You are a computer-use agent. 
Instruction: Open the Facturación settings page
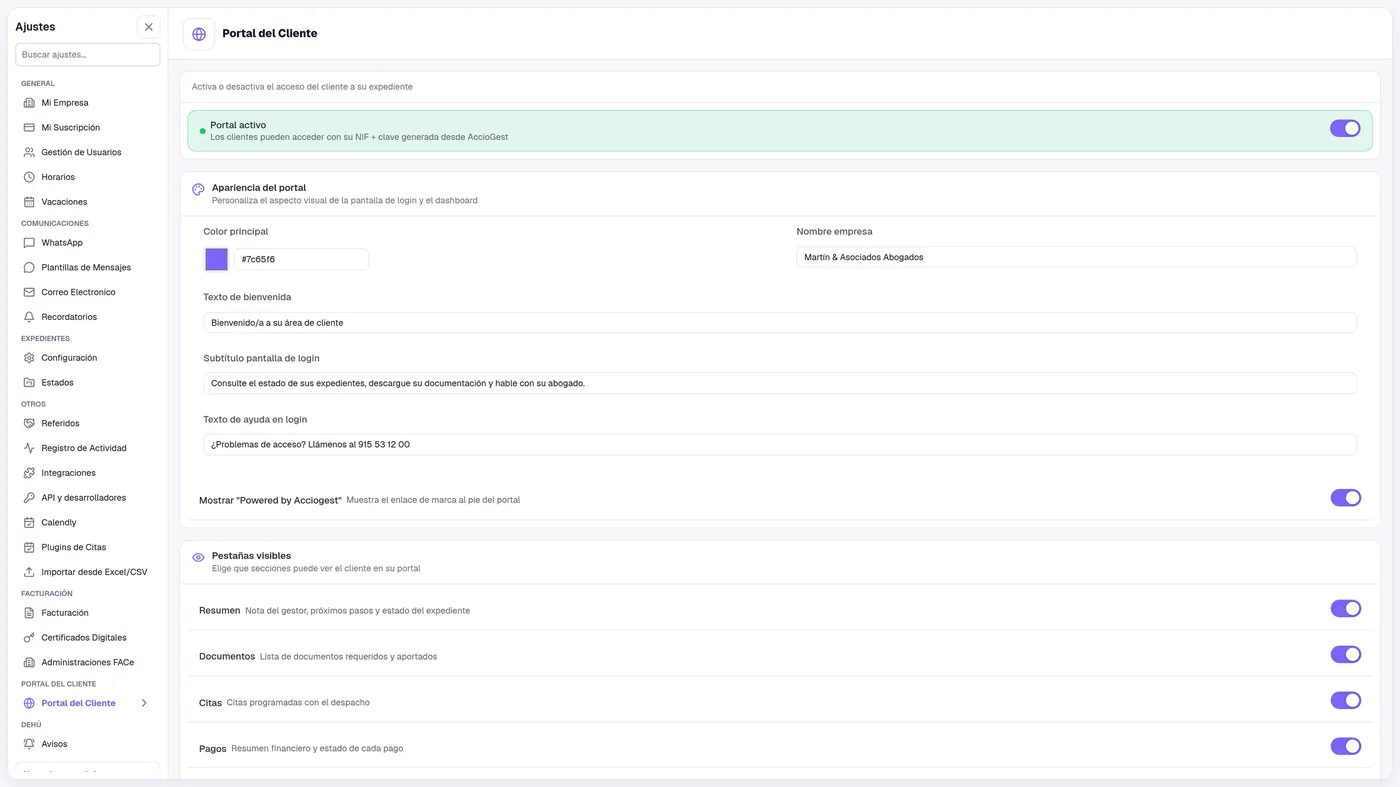click(65, 613)
